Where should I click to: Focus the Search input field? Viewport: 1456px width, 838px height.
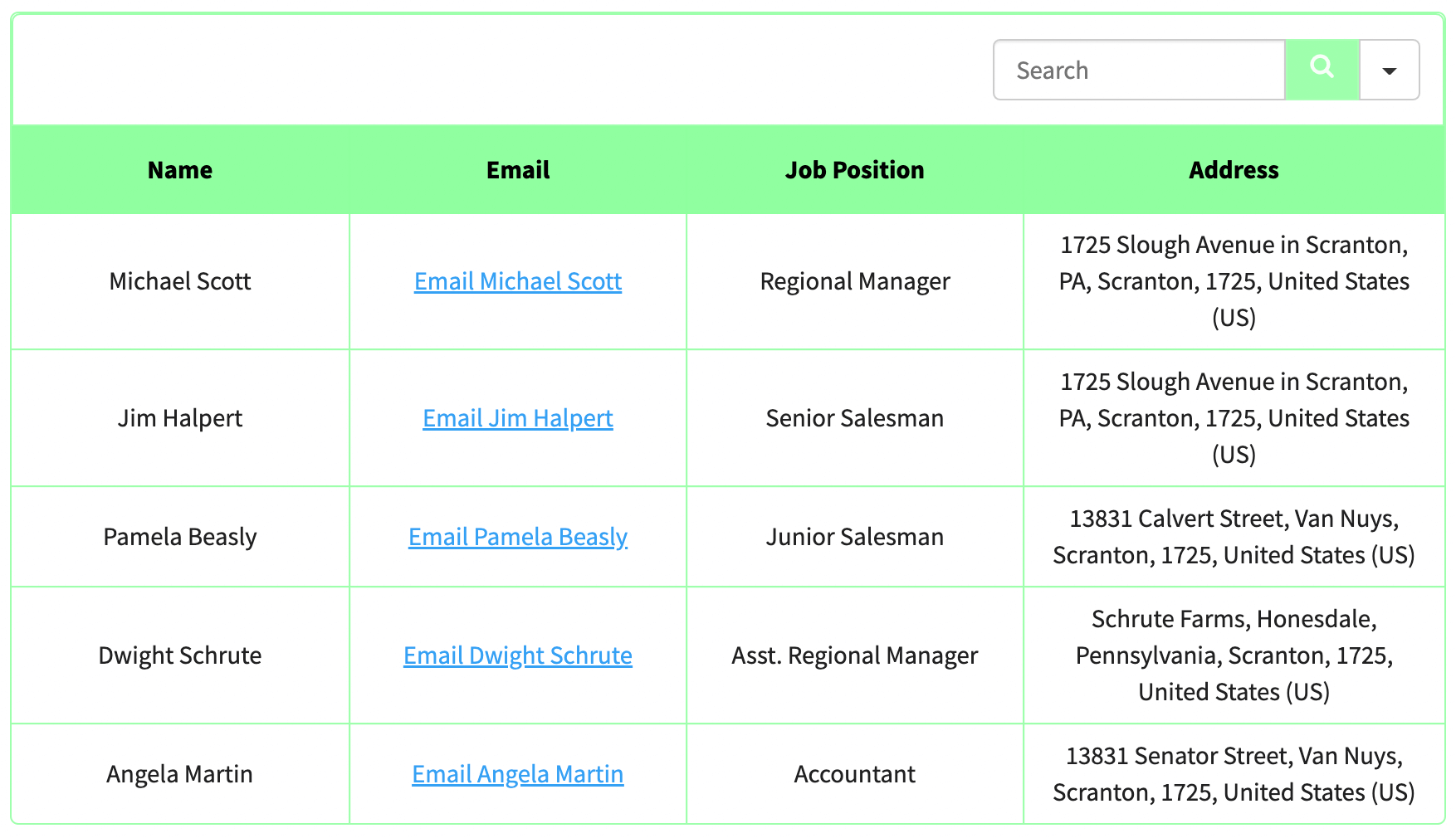point(1139,71)
